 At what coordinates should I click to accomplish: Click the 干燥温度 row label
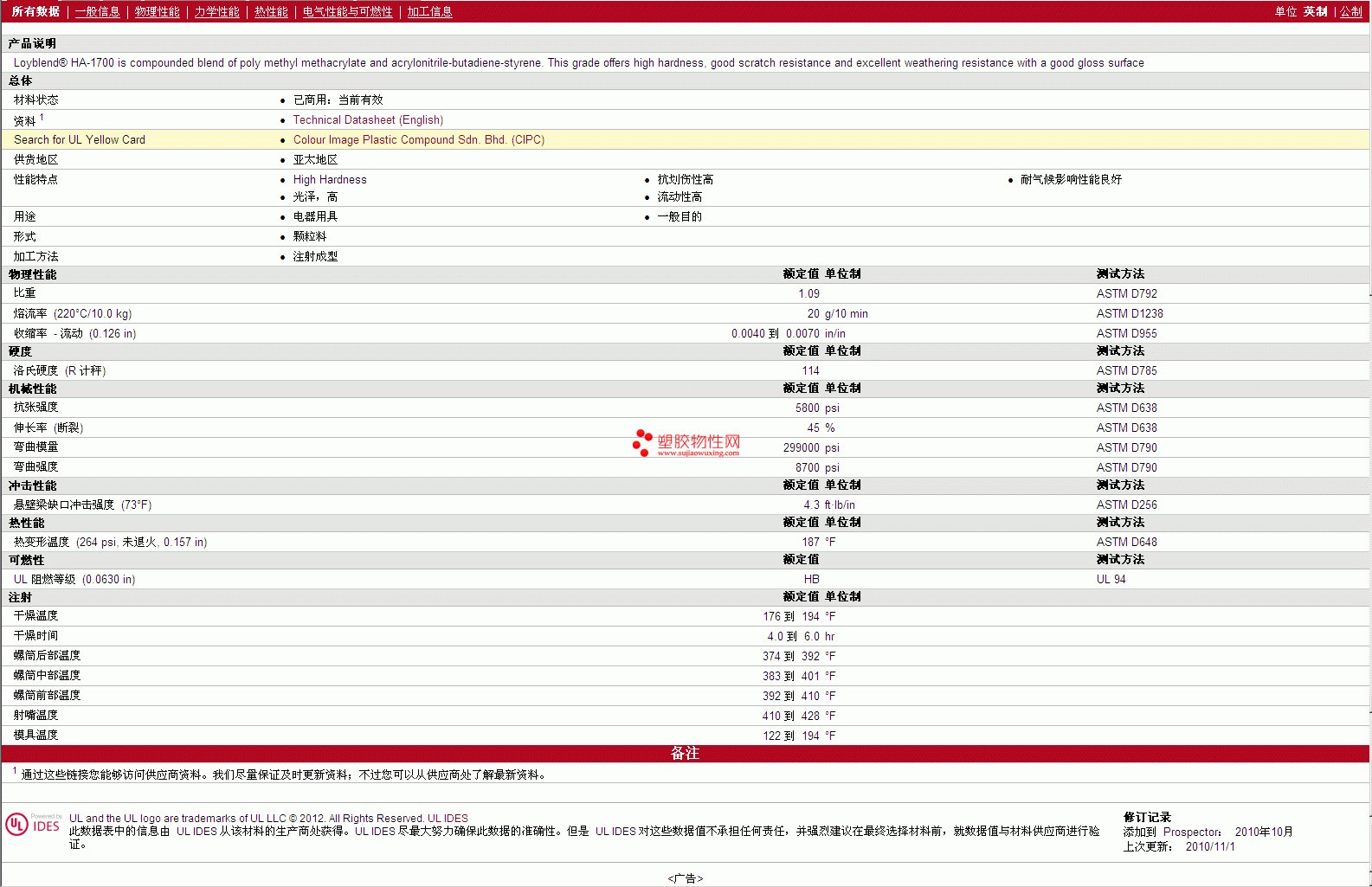click(x=36, y=616)
